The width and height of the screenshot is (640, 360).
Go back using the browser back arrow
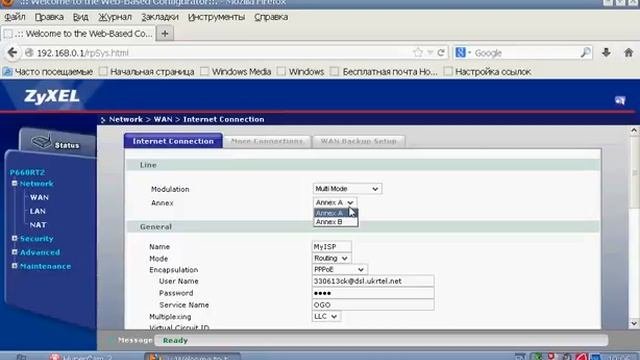point(12,52)
